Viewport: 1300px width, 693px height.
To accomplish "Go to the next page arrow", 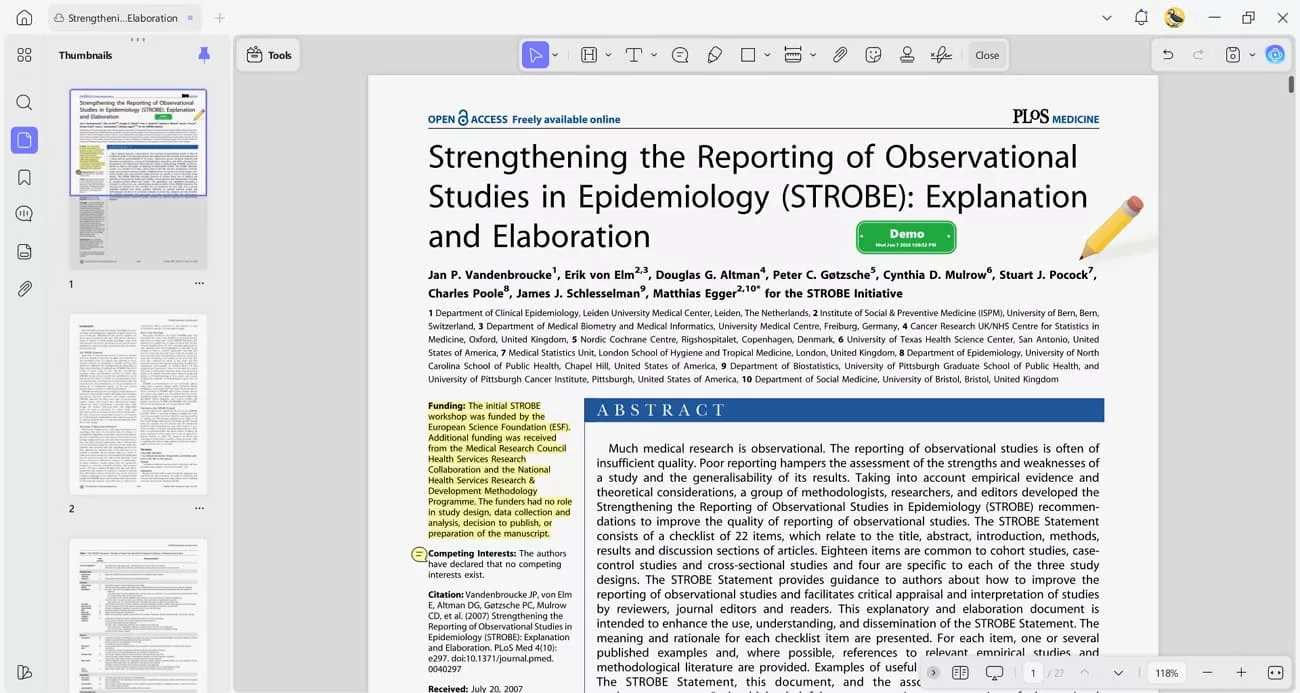I will pyautogui.click(x=1118, y=673).
